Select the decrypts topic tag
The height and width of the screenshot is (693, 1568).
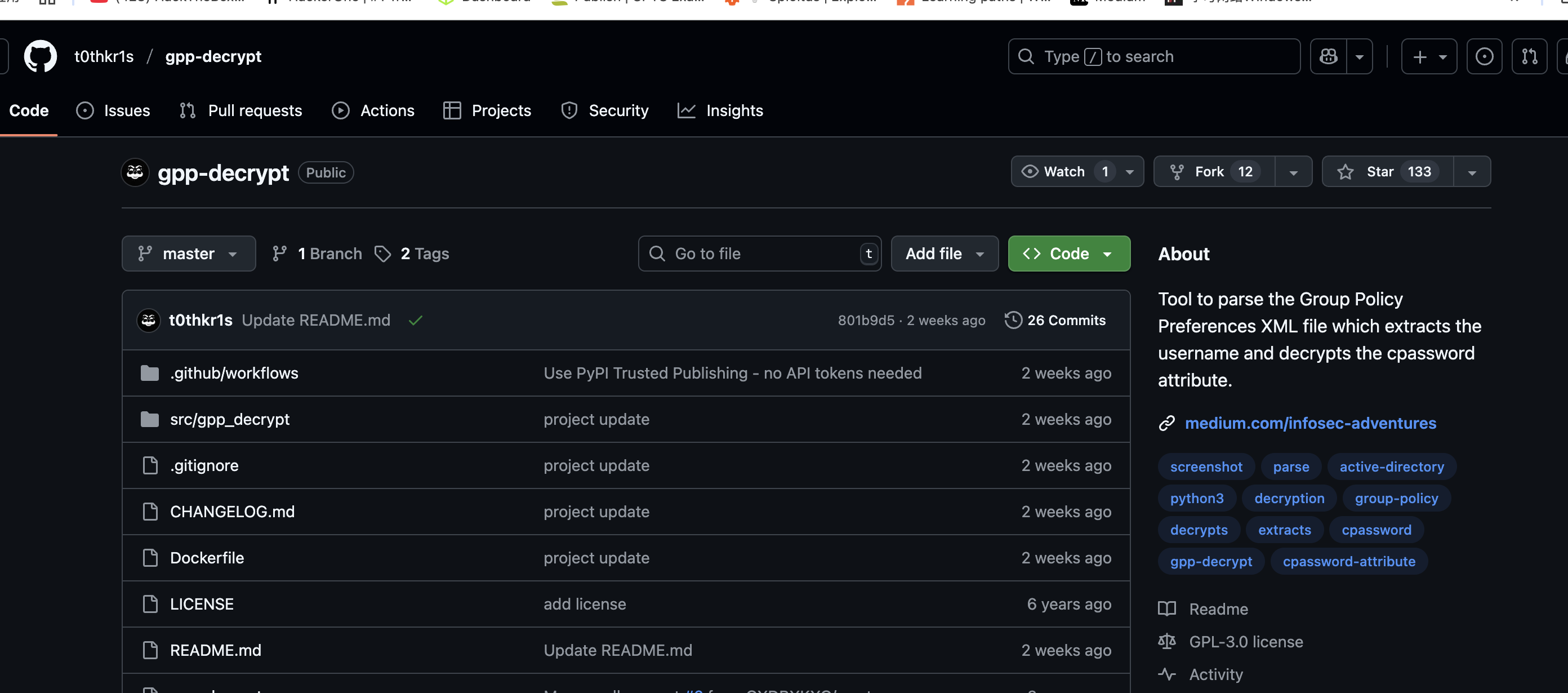pyautogui.click(x=1199, y=530)
